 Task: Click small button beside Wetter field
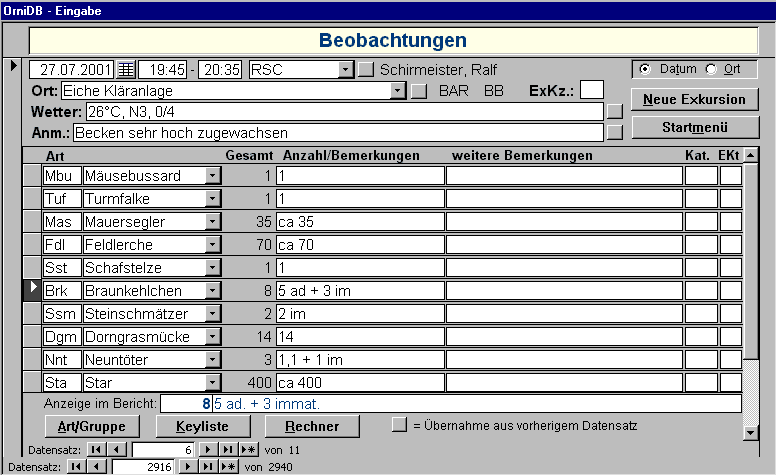[x=614, y=111]
